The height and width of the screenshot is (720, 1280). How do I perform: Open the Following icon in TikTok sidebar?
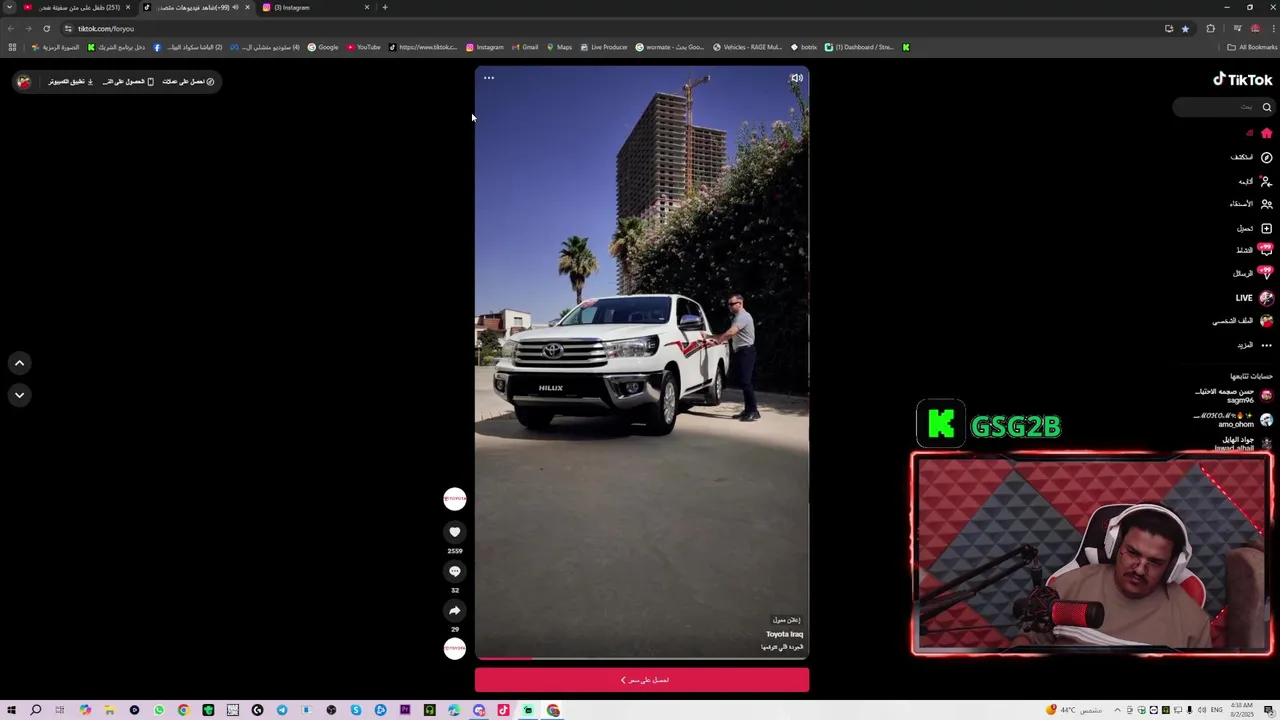(1266, 181)
